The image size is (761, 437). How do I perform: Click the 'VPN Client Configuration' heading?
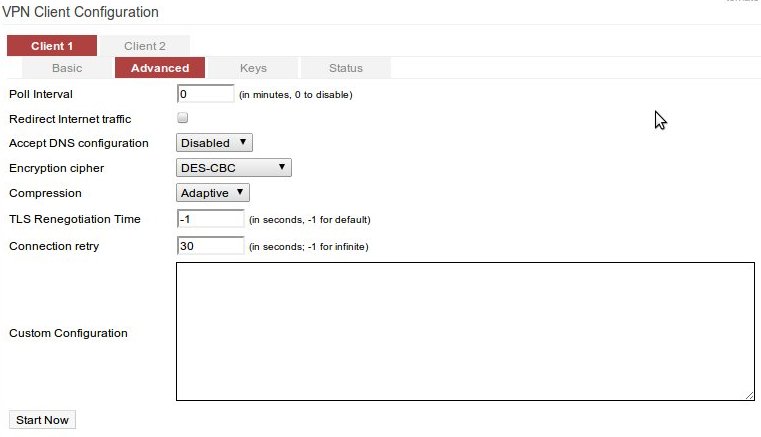81,12
